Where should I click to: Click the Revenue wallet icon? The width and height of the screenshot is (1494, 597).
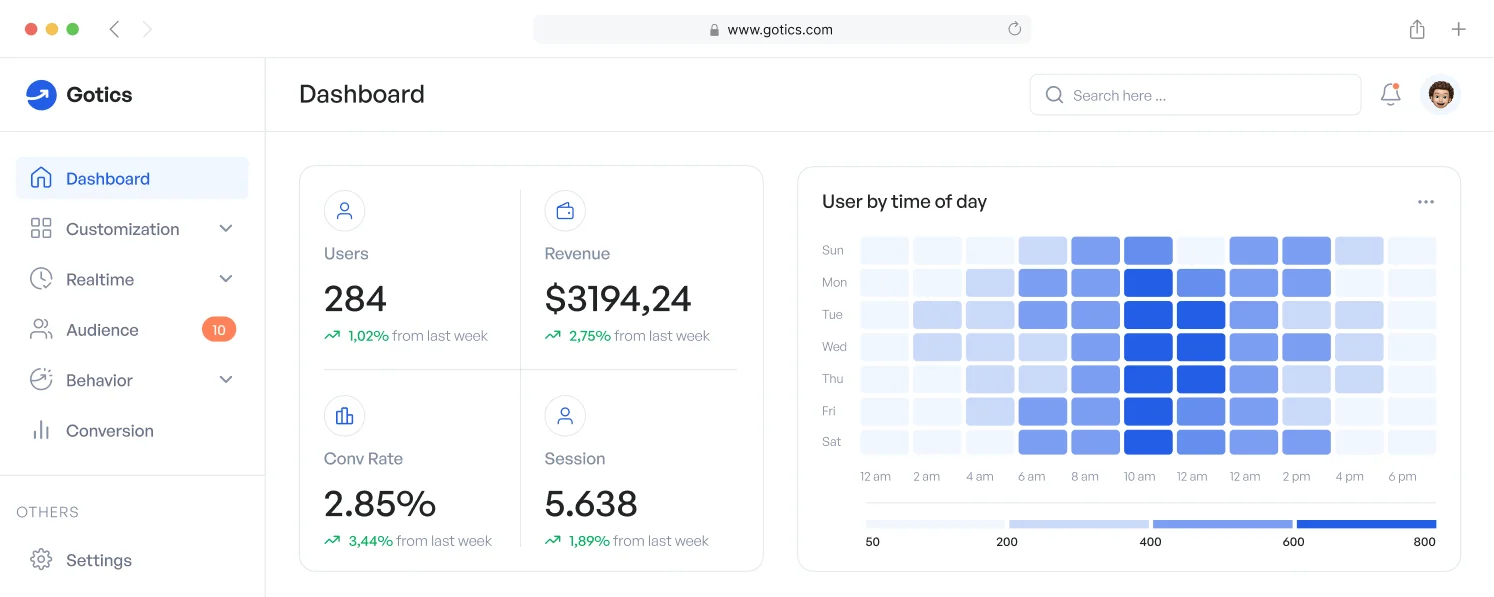(565, 211)
